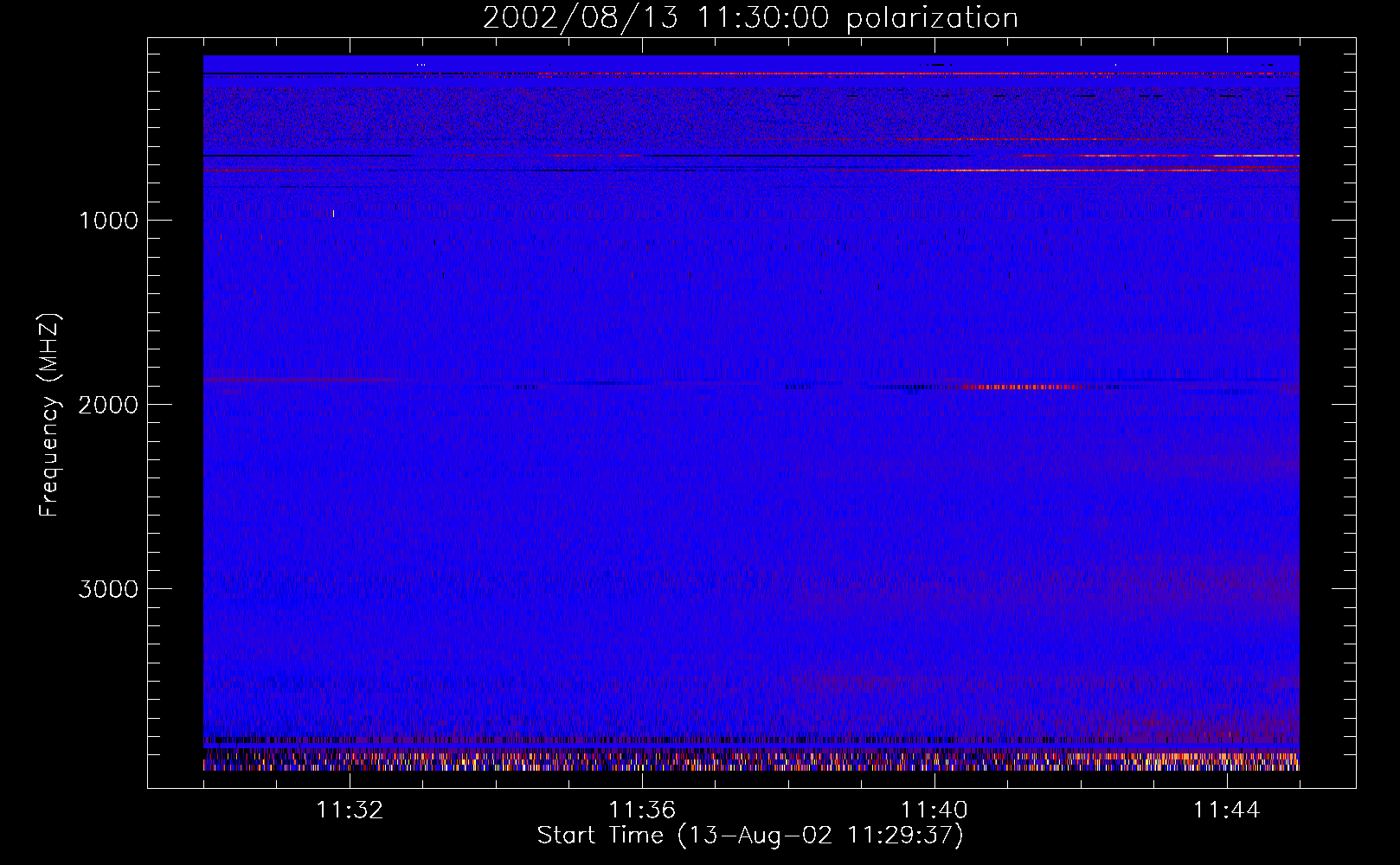Click the 'Frequency (MHZ)' axis label

[x=49, y=415]
